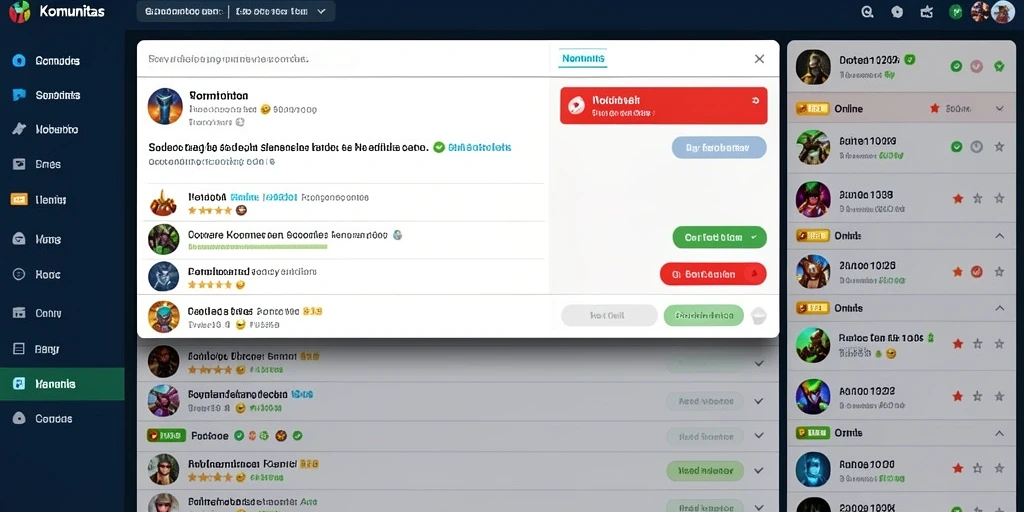Click the red pill button in the dialog
This screenshot has width=1024, height=512.
(x=713, y=274)
